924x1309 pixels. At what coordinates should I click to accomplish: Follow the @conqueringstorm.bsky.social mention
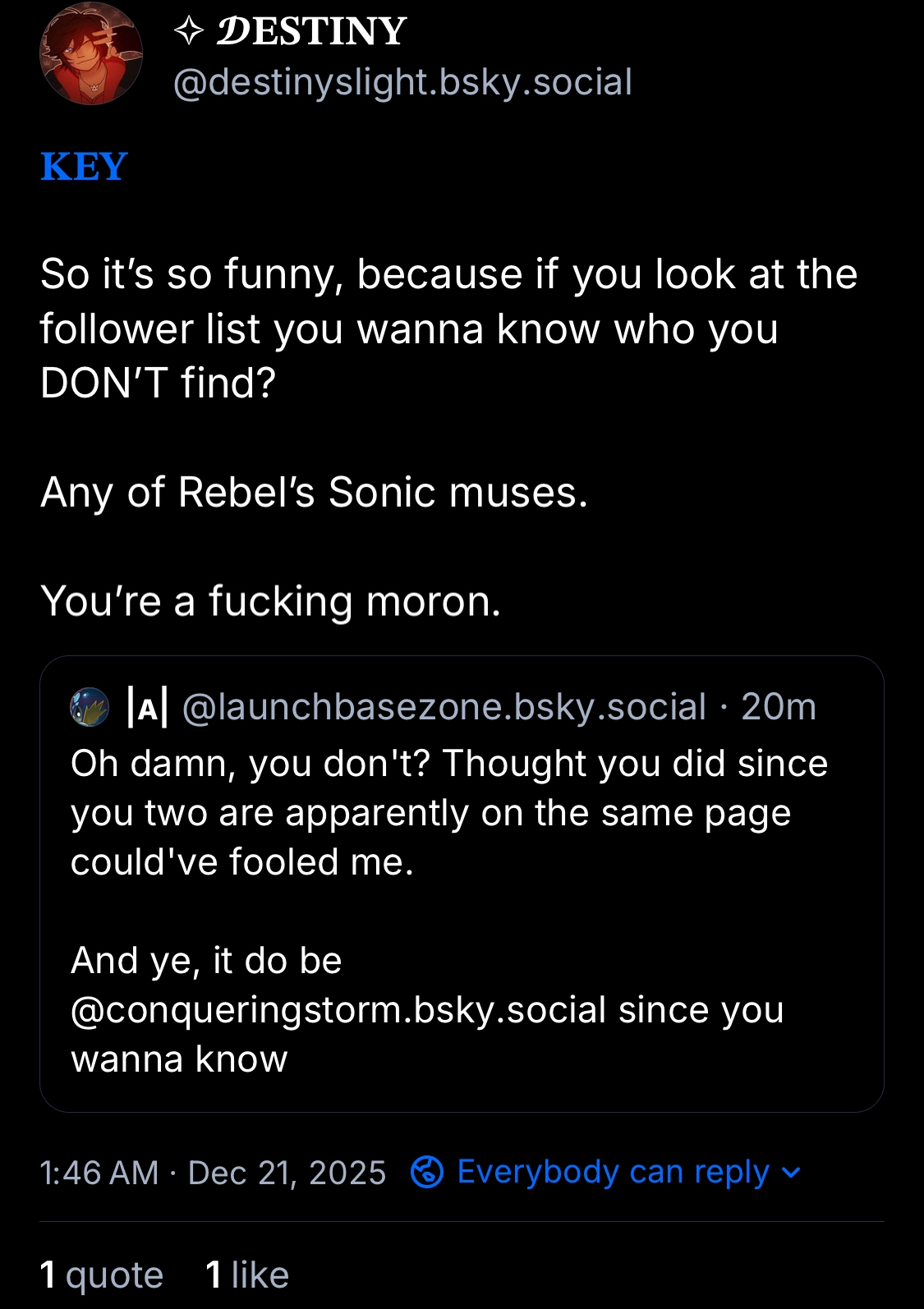pyautogui.click(x=338, y=1010)
